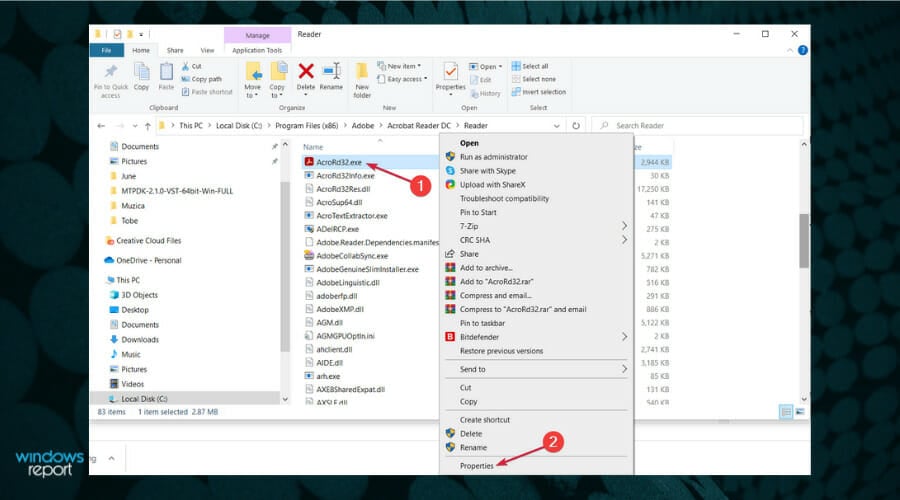Click the Search Reader input field
The width and height of the screenshot is (900, 500).
point(697,126)
